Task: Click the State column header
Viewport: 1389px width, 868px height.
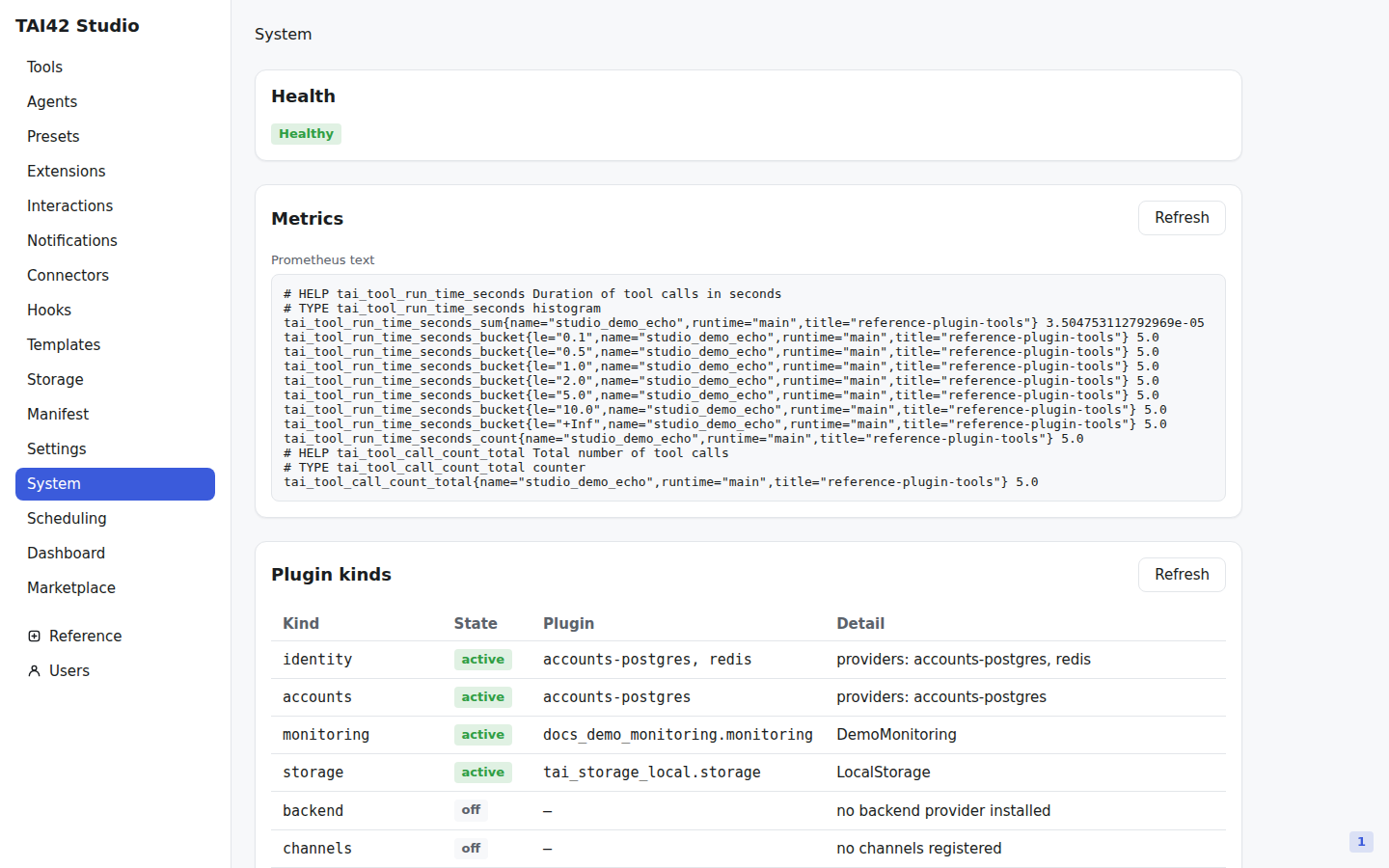Action: coord(476,624)
